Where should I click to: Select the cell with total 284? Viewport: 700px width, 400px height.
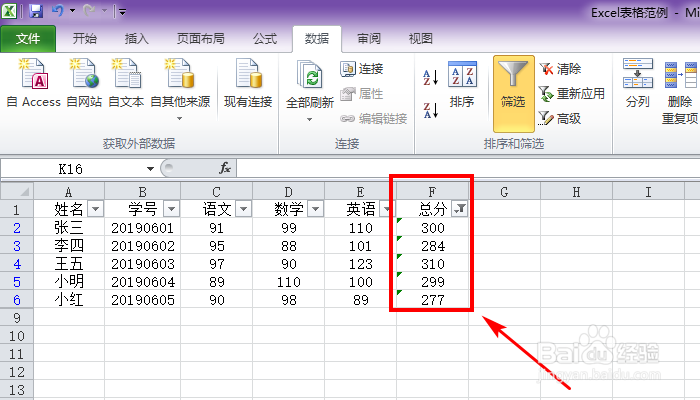432,246
